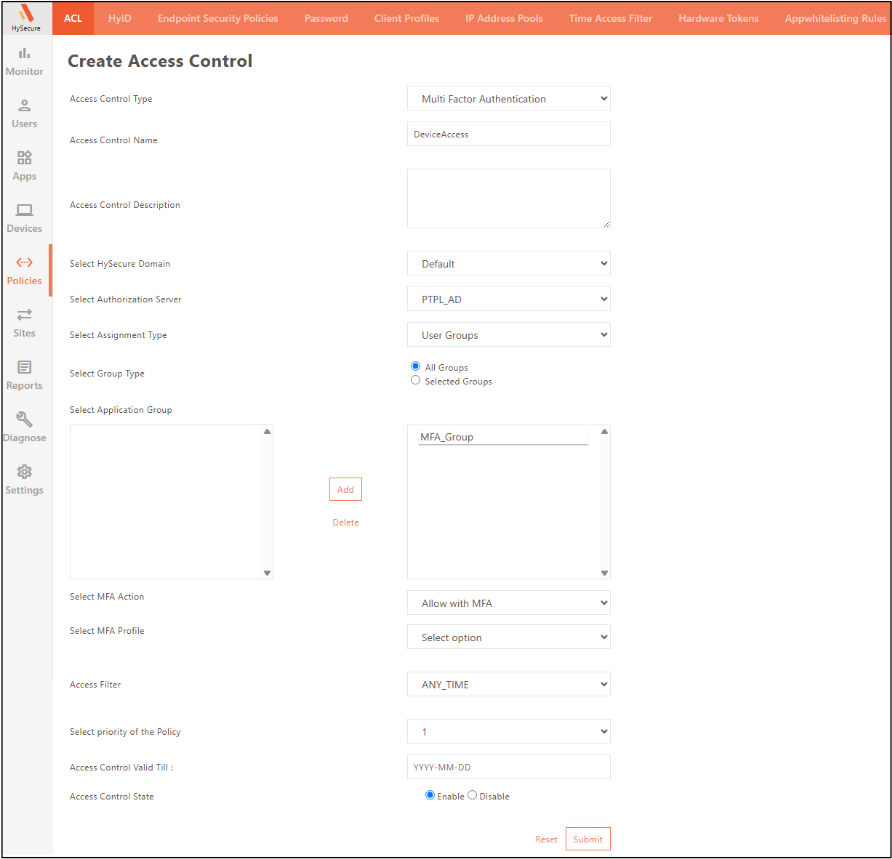Click the Access Control Valid Till date field
892x859 pixels.
508,767
